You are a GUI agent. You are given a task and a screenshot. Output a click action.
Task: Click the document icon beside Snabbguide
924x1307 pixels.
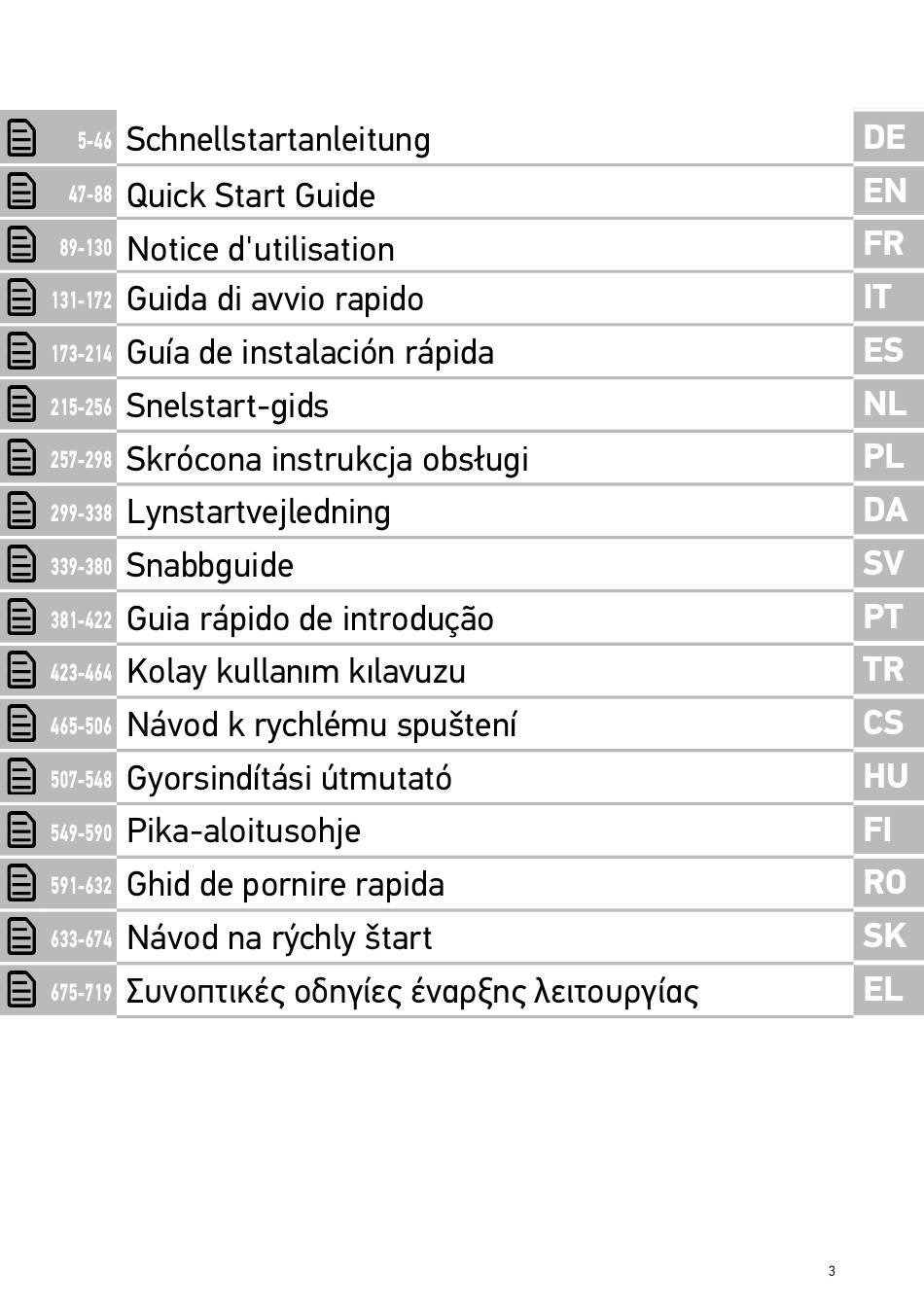tap(21, 564)
